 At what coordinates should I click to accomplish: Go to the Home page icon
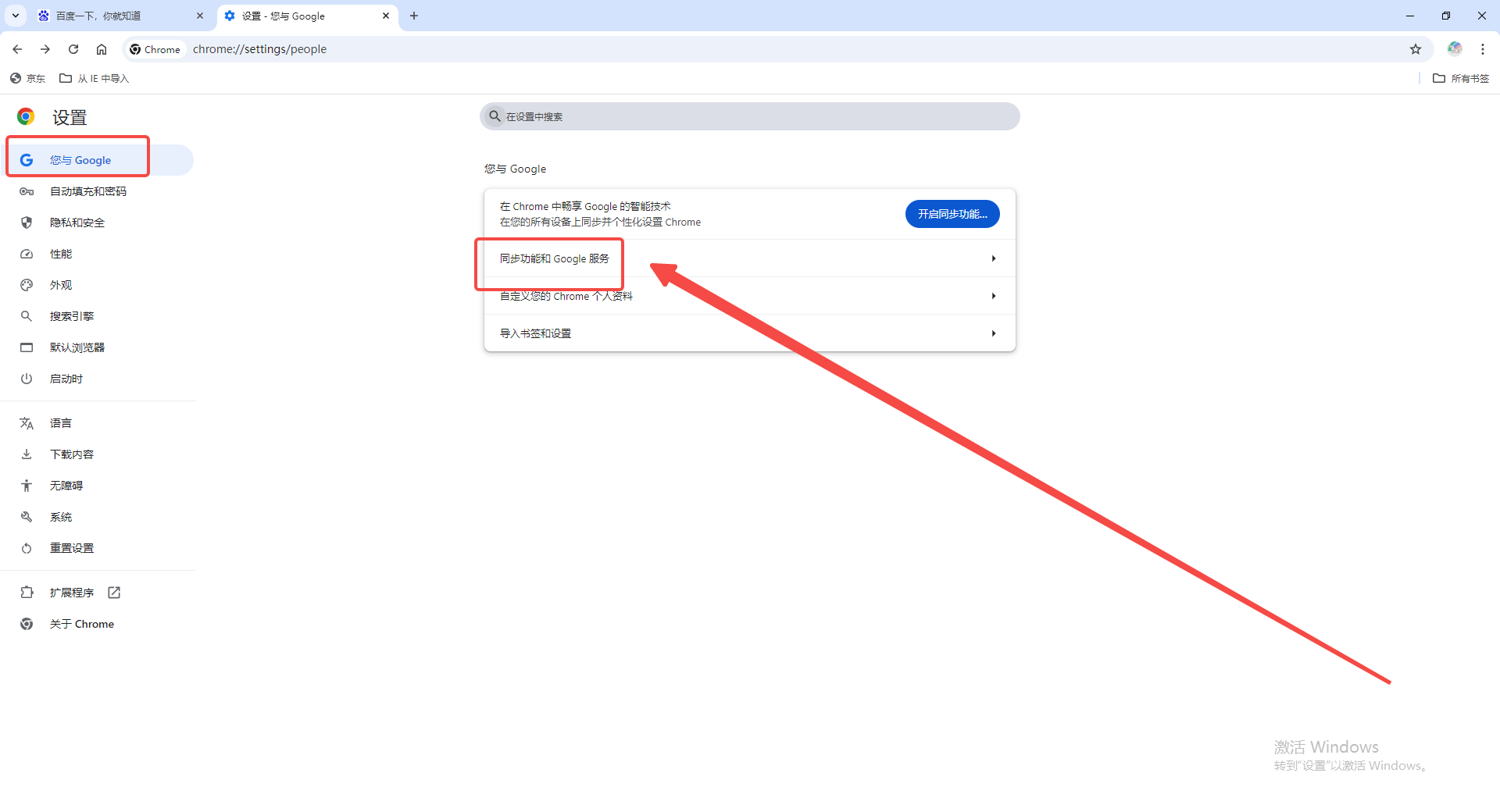(x=102, y=49)
